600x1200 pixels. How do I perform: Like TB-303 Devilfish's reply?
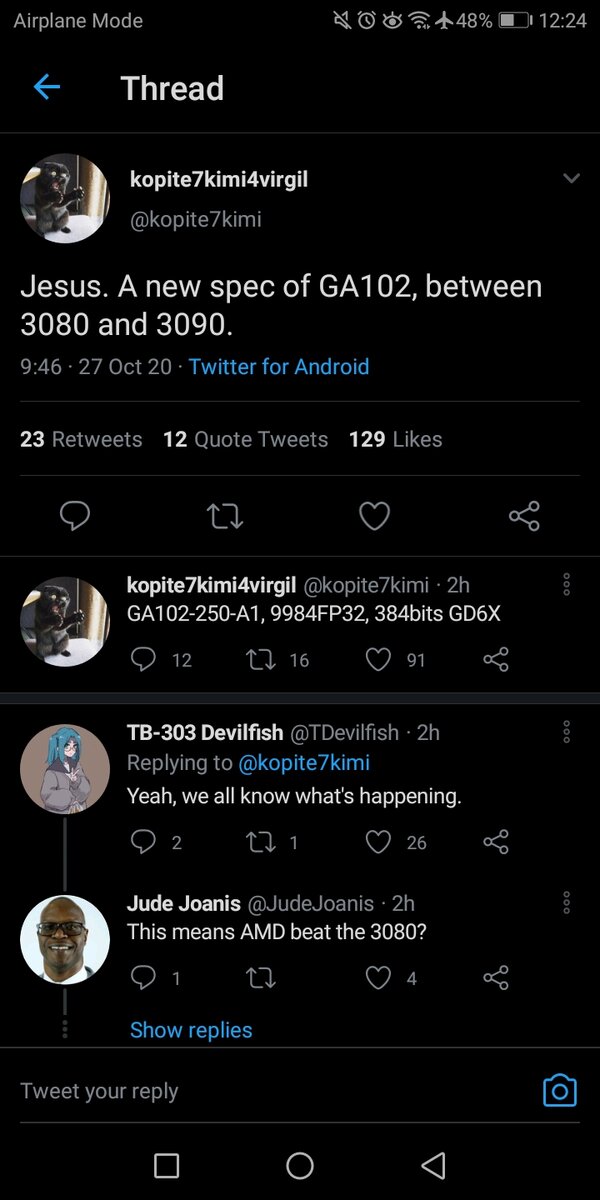(x=377, y=843)
